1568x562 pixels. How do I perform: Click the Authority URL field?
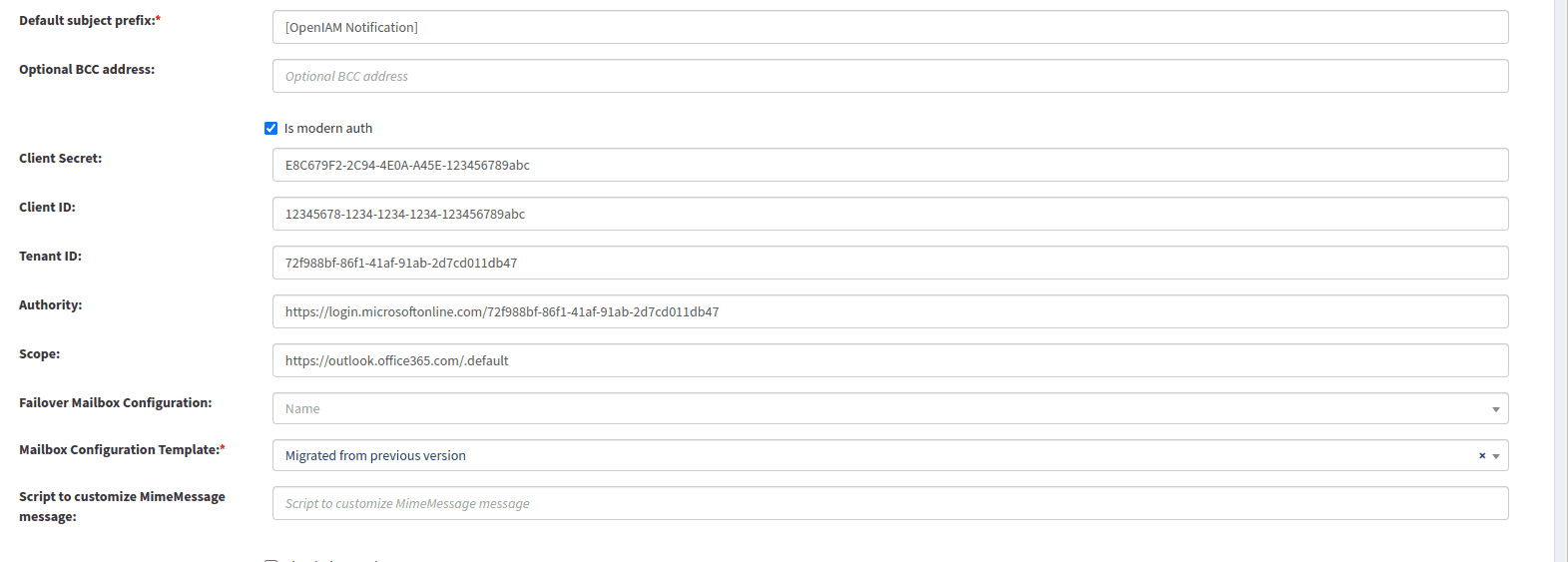click(x=890, y=311)
